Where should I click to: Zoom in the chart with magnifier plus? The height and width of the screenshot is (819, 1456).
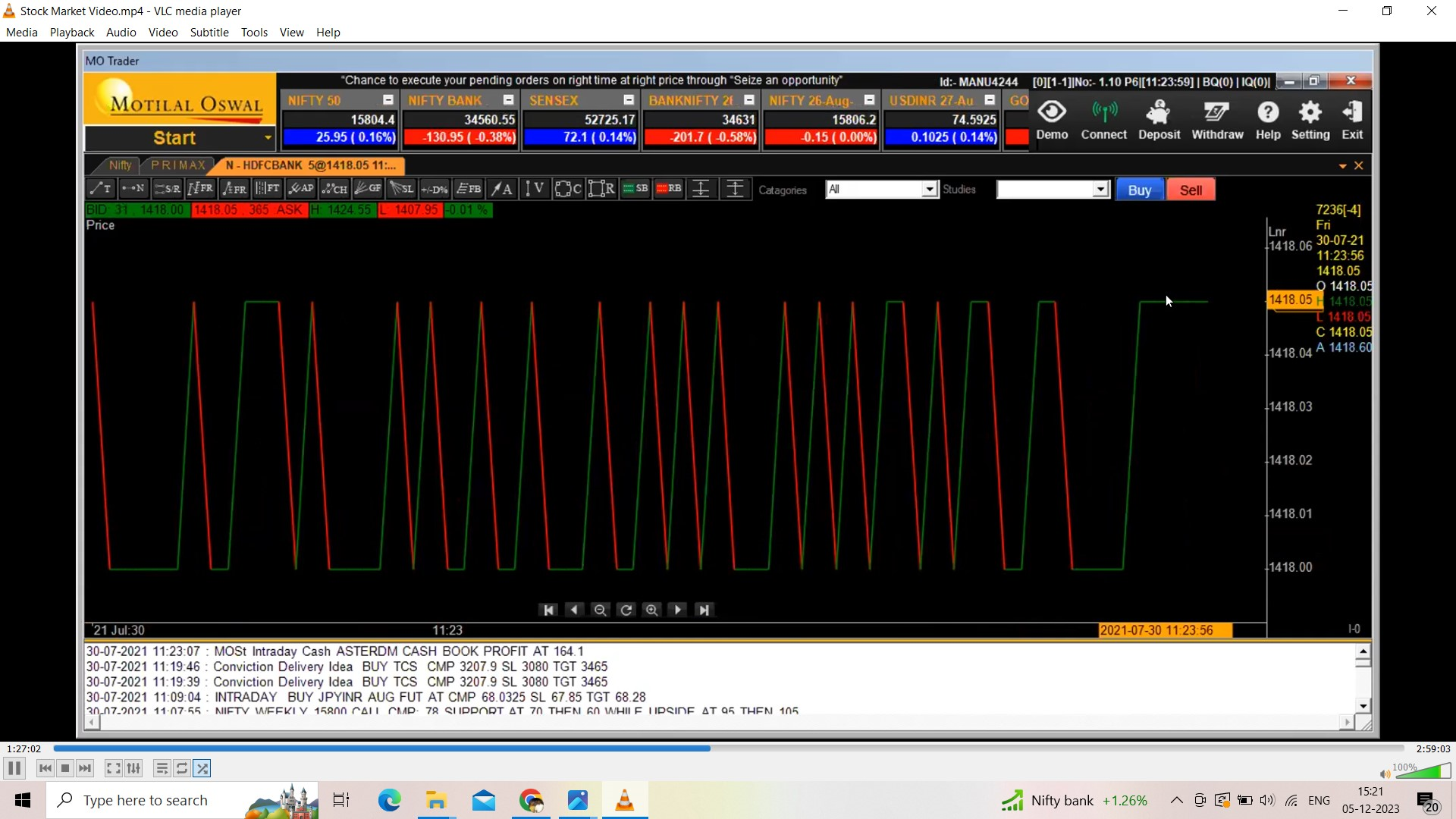[651, 610]
